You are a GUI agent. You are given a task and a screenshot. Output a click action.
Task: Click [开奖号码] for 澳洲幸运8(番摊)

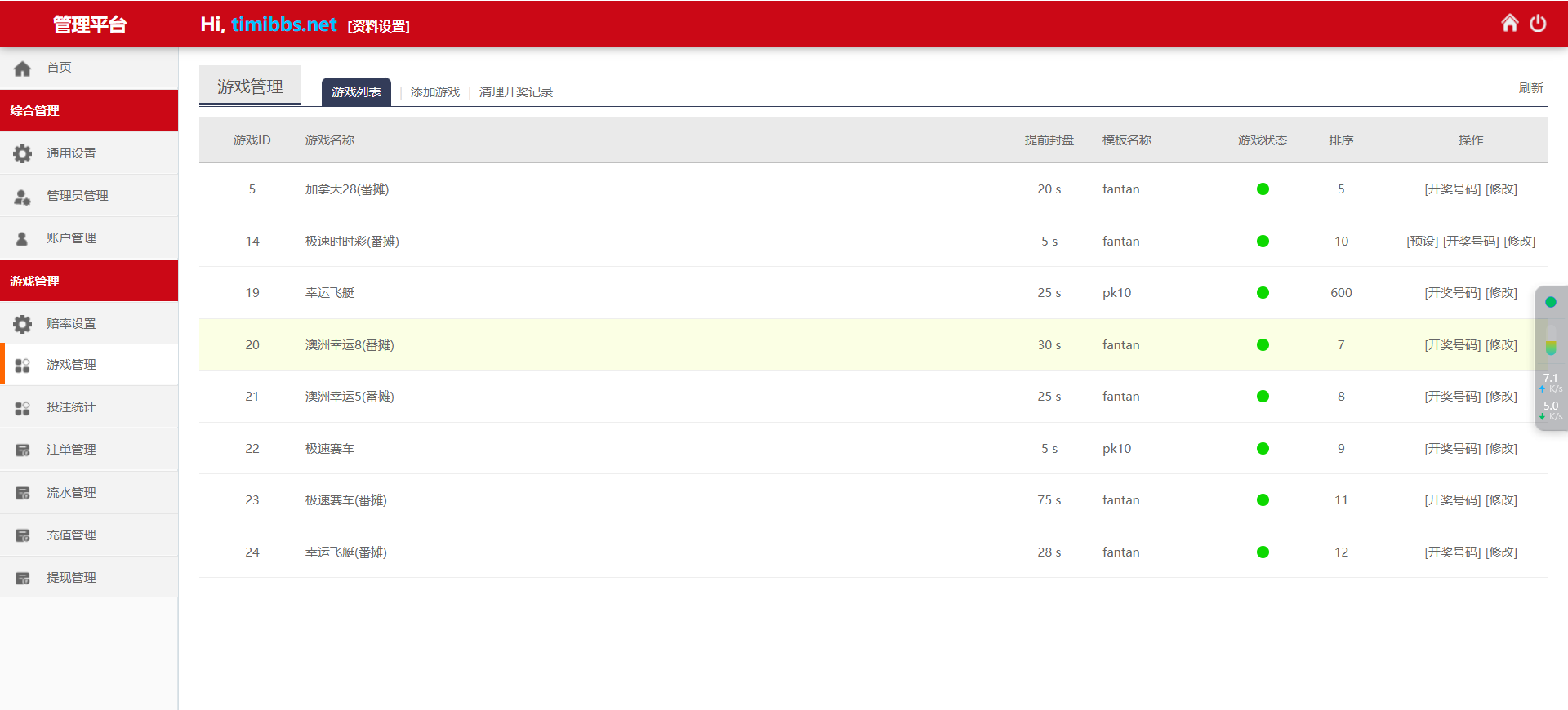[1452, 345]
